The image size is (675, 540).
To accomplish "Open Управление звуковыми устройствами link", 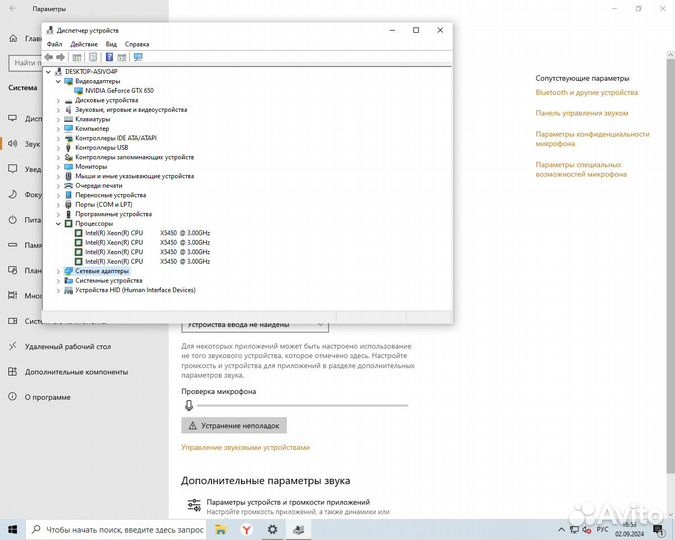I will [x=245, y=447].
